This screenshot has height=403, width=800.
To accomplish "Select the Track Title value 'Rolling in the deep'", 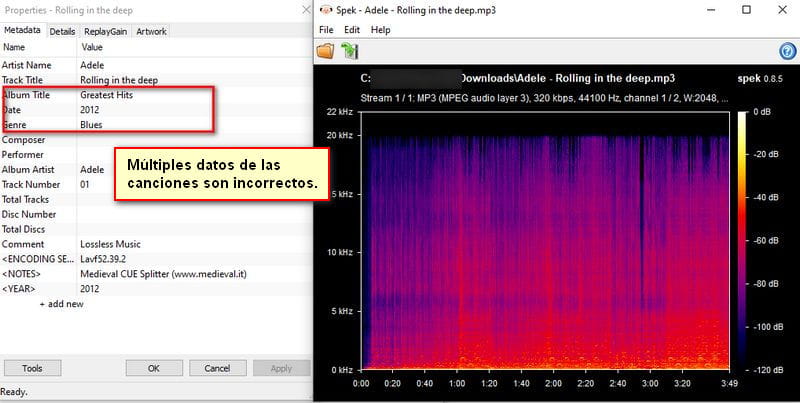I will point(119,80).
